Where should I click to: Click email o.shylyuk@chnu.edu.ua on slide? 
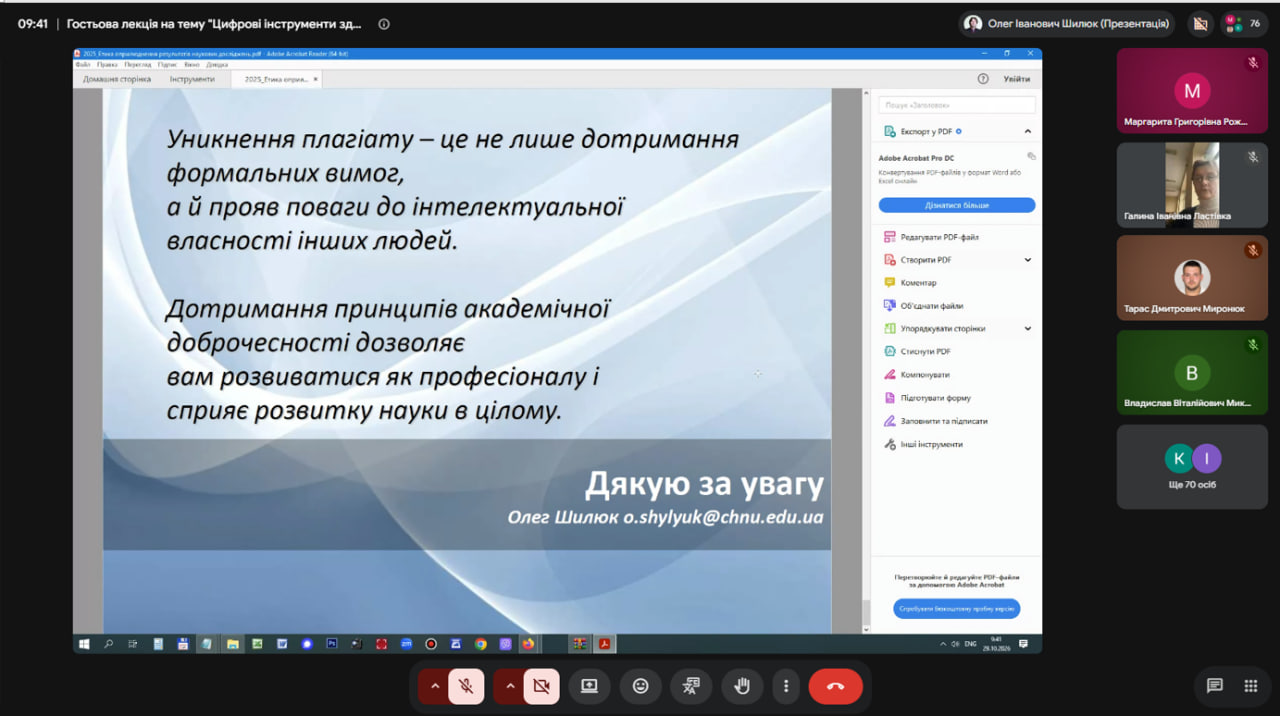tap(724, 517)
